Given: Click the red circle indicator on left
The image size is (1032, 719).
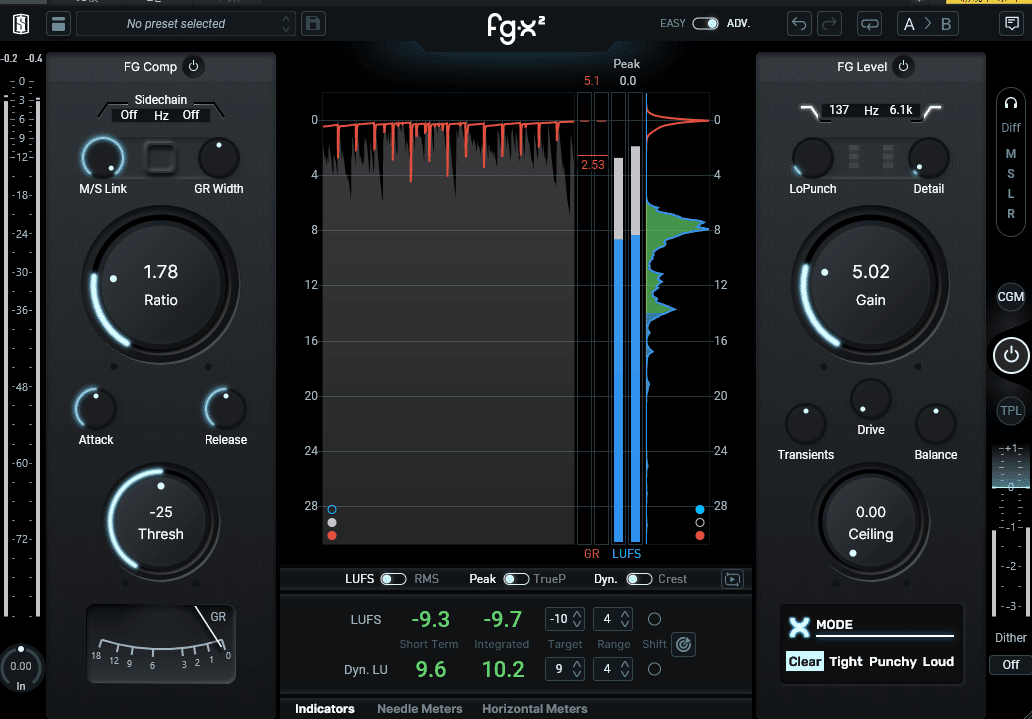Looking at the screenshot, I should pos(332,536).
